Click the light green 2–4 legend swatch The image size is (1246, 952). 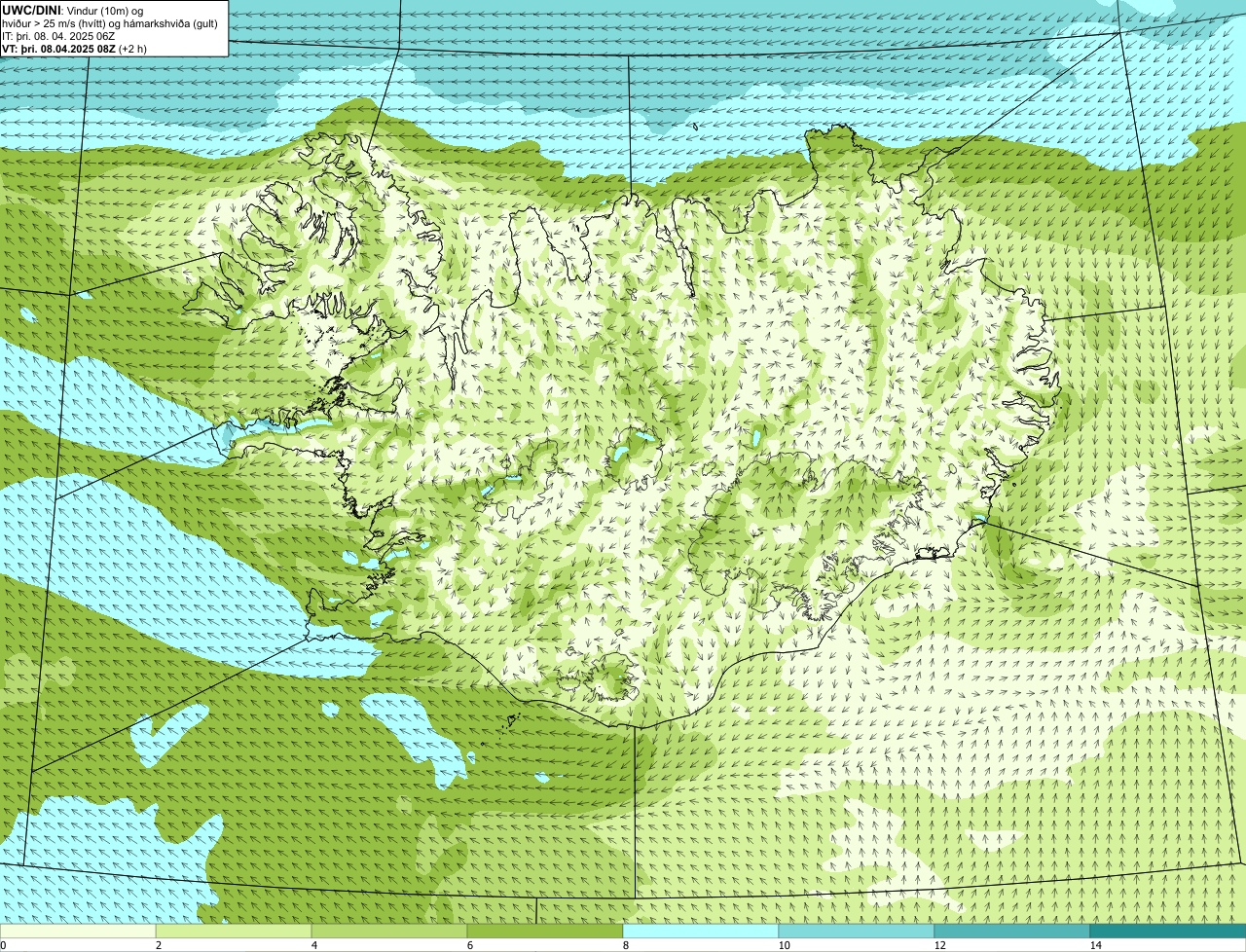[x=234, y=931]
